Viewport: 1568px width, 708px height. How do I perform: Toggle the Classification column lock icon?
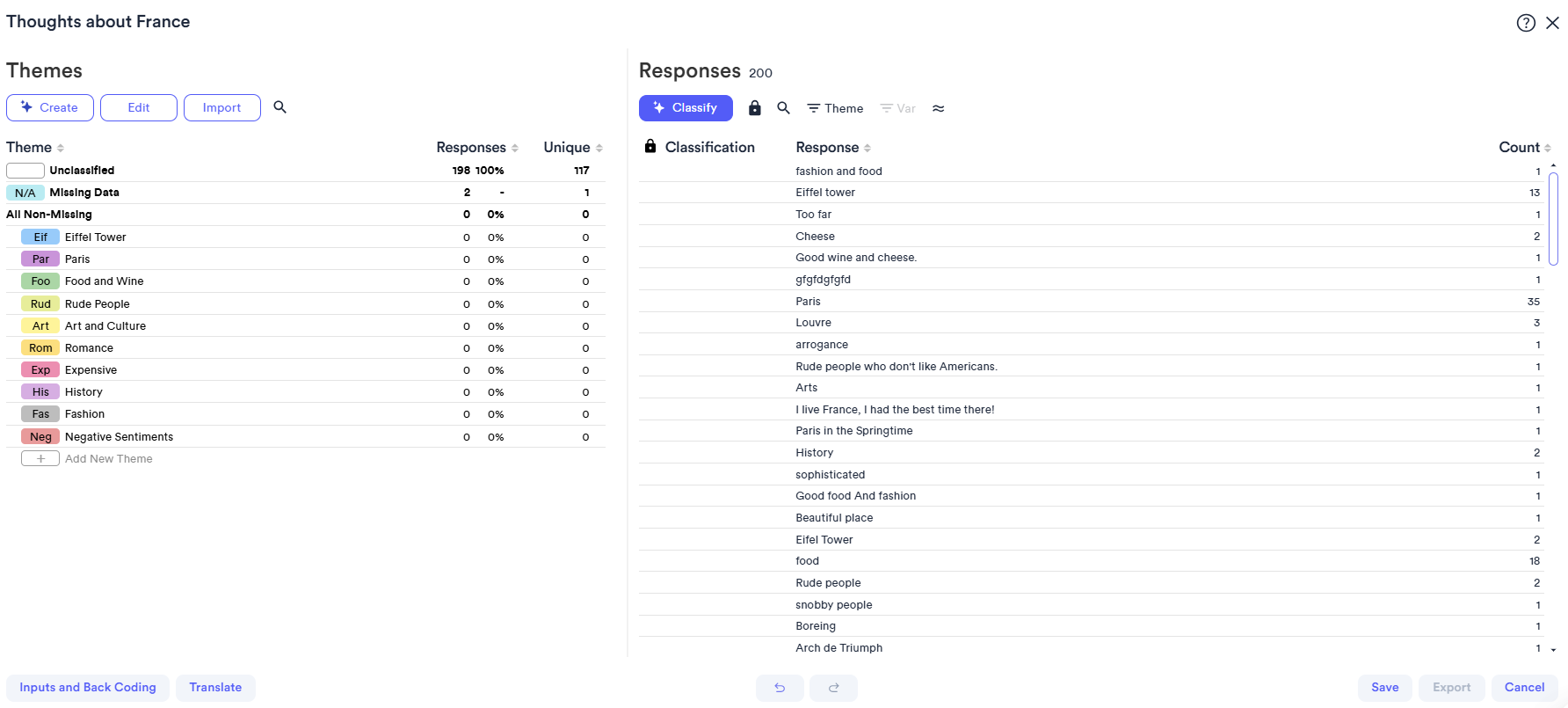(x=650, y=147)
